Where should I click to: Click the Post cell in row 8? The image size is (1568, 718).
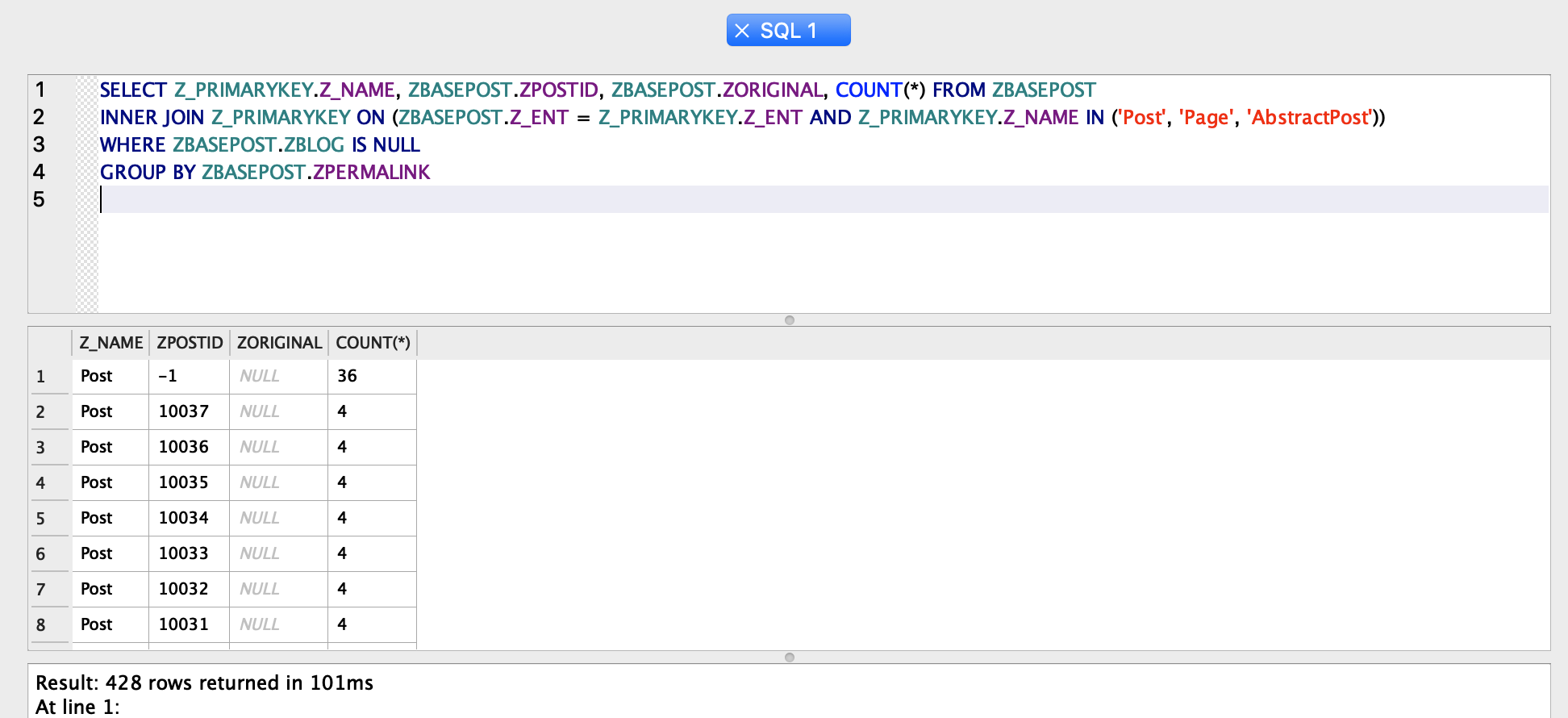click(111, 624)
